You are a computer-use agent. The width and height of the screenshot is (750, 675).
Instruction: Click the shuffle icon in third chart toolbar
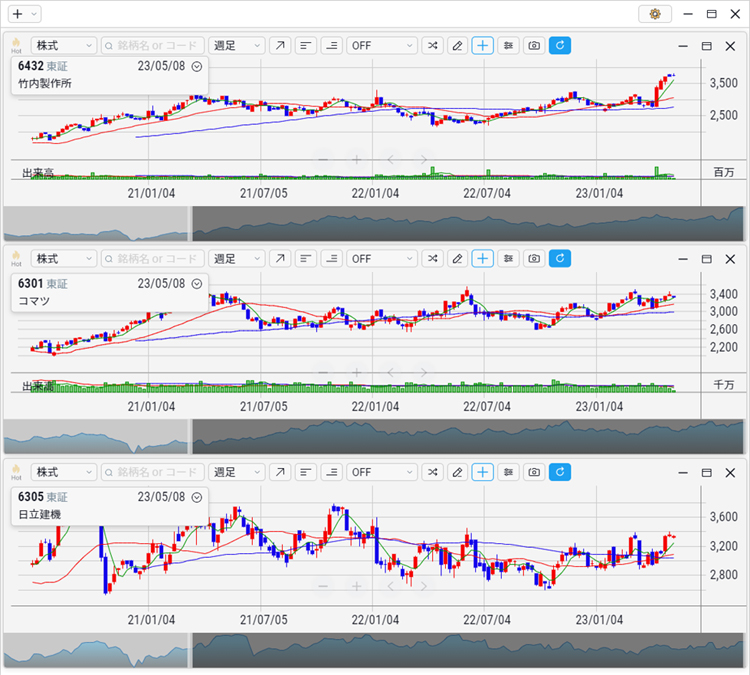[x=432, y=472]
